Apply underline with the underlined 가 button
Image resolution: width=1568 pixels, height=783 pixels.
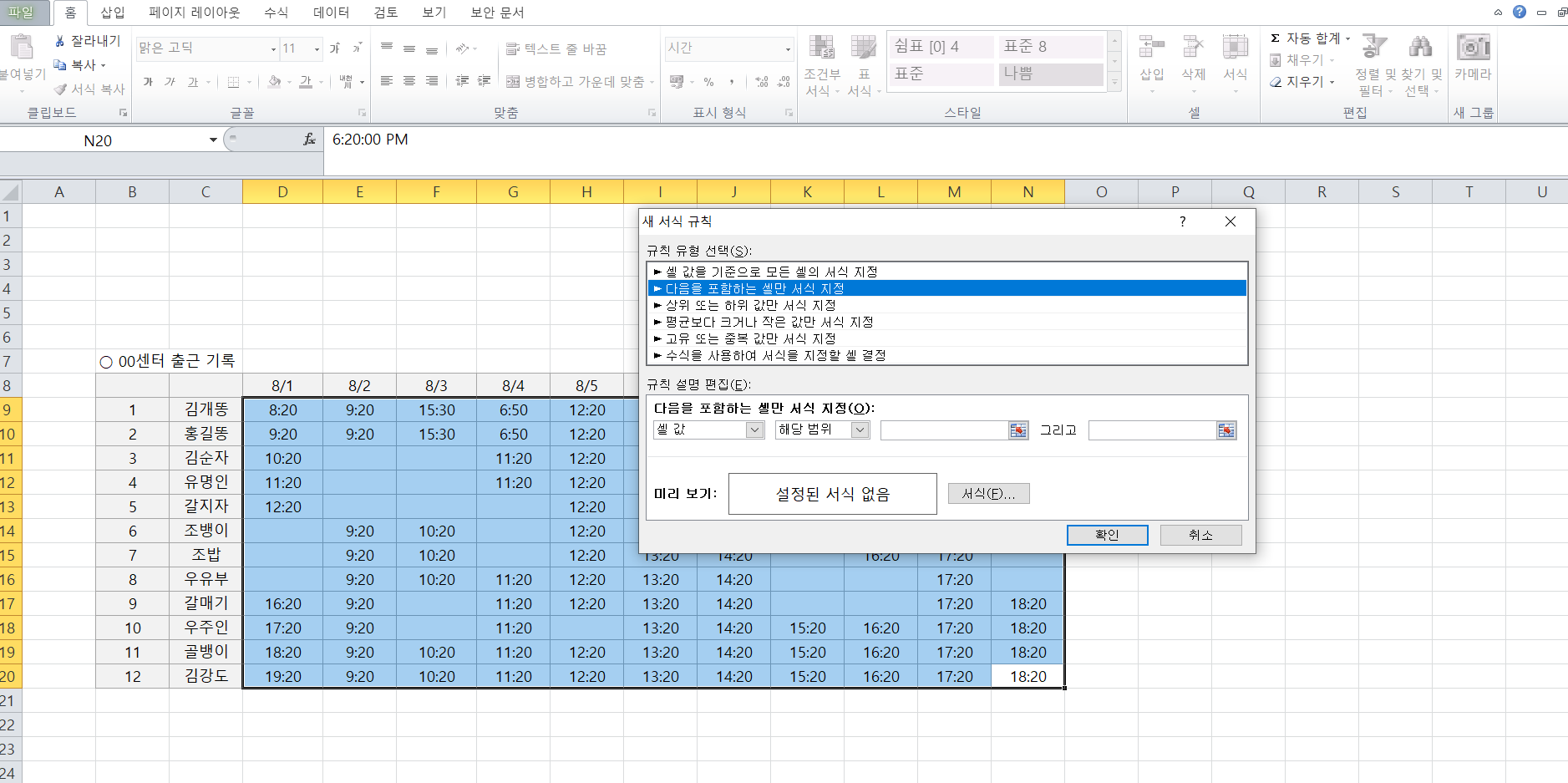(x=193, y=82)
